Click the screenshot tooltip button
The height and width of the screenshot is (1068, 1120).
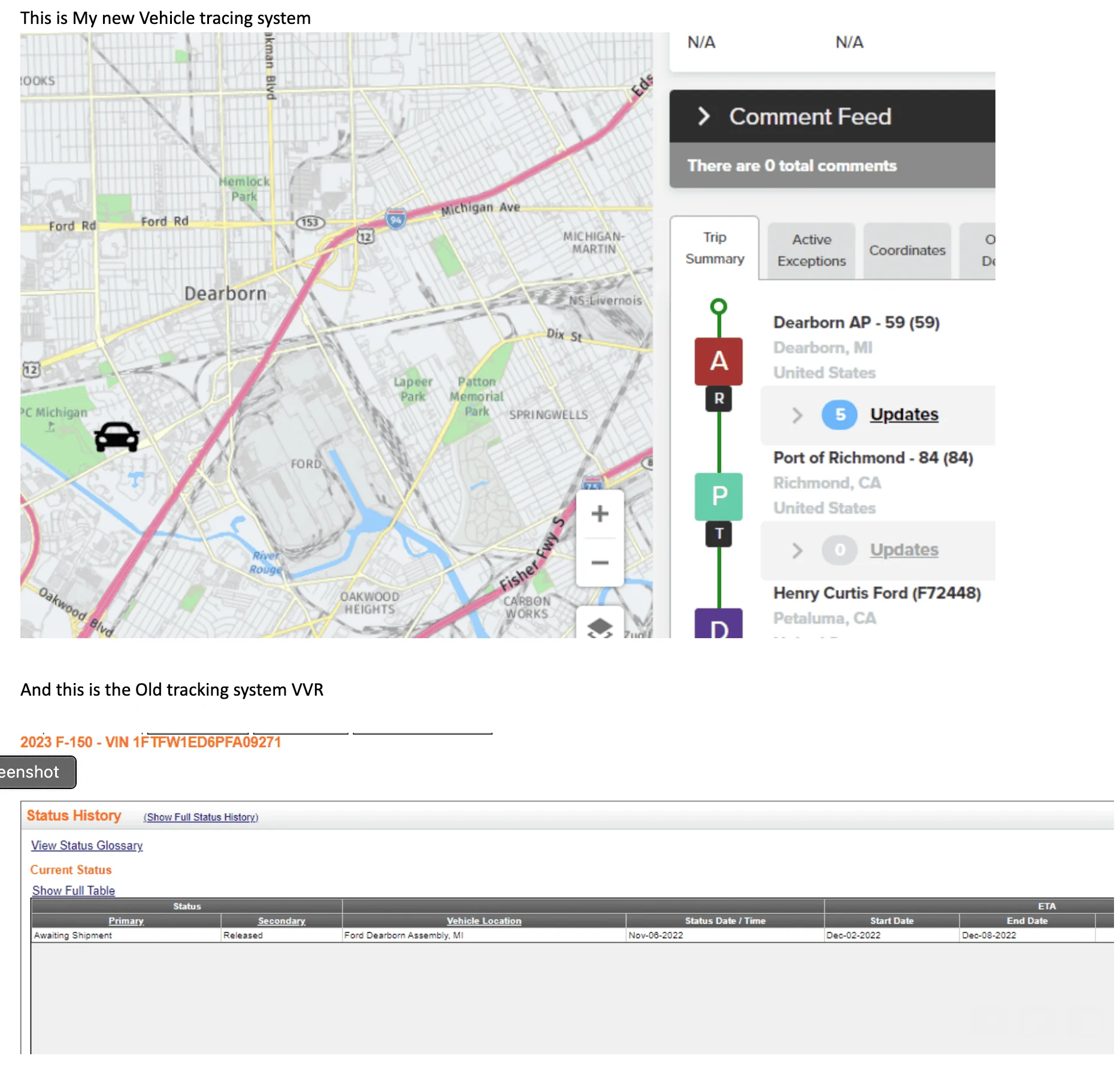[37, 772]
